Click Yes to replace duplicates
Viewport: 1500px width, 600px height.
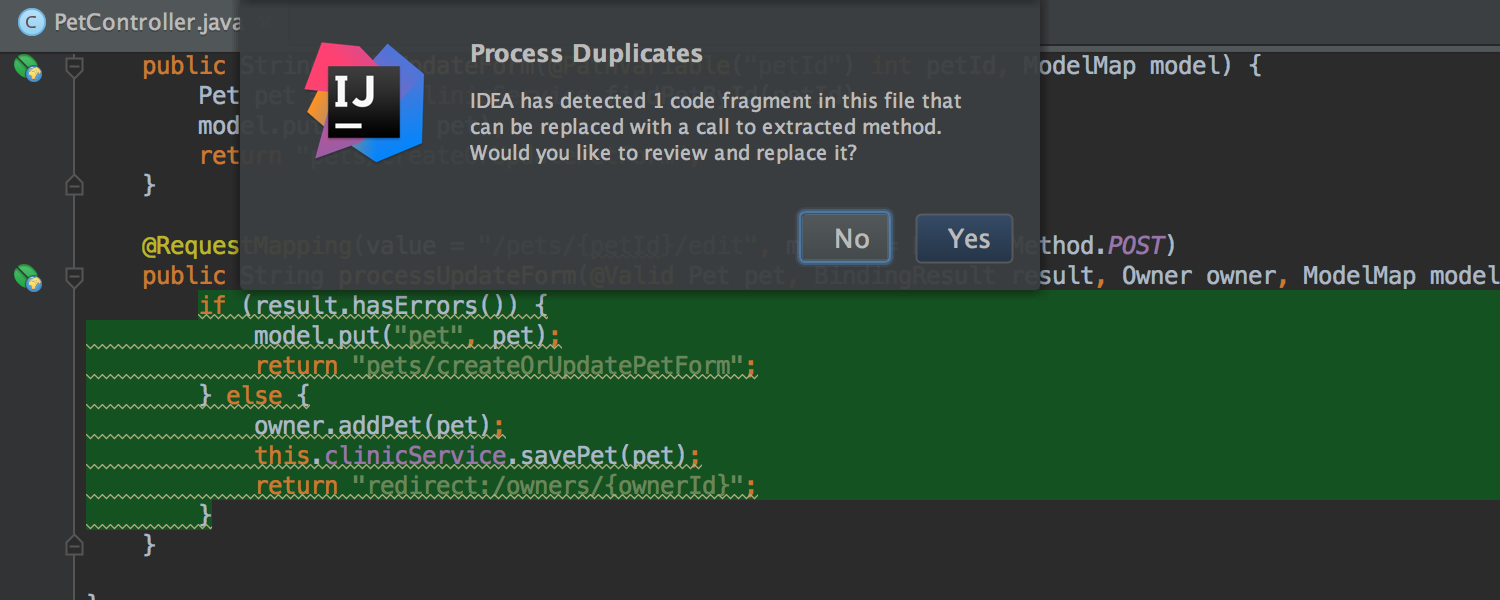coord(964,238)
